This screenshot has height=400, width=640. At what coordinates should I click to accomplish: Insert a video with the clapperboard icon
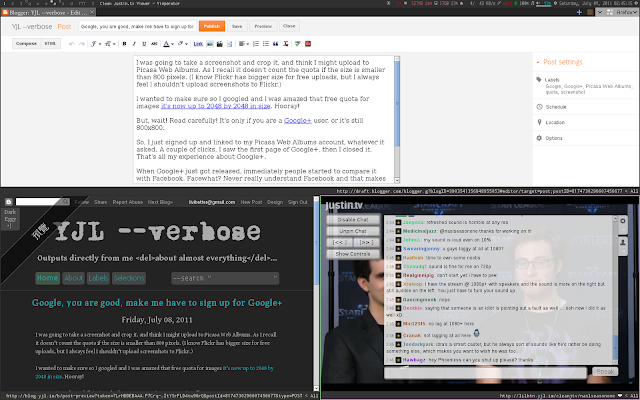pos(220,44)
